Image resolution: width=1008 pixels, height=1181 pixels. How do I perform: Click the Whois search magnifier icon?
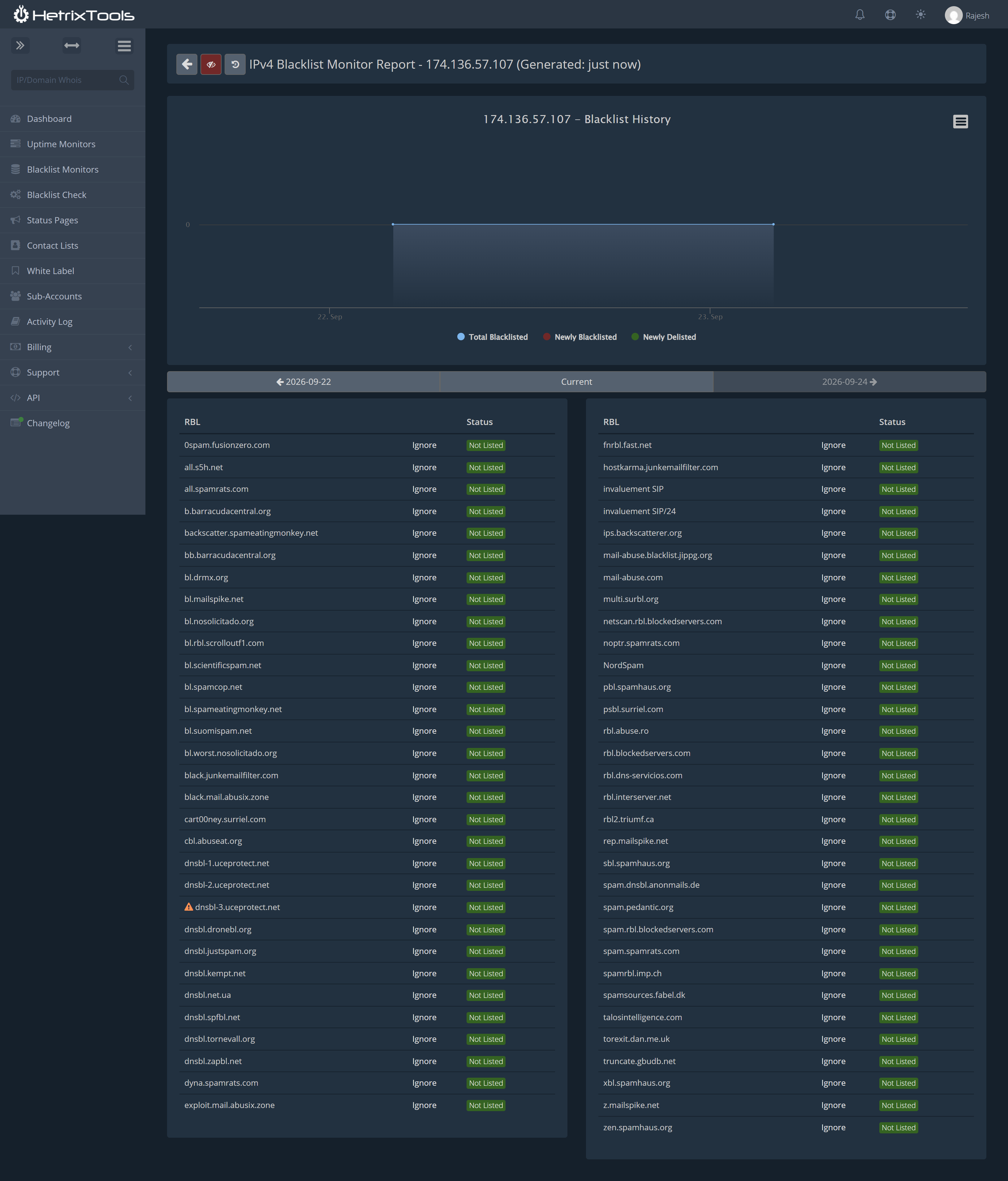pyautogui.click(x=124, y=80)
